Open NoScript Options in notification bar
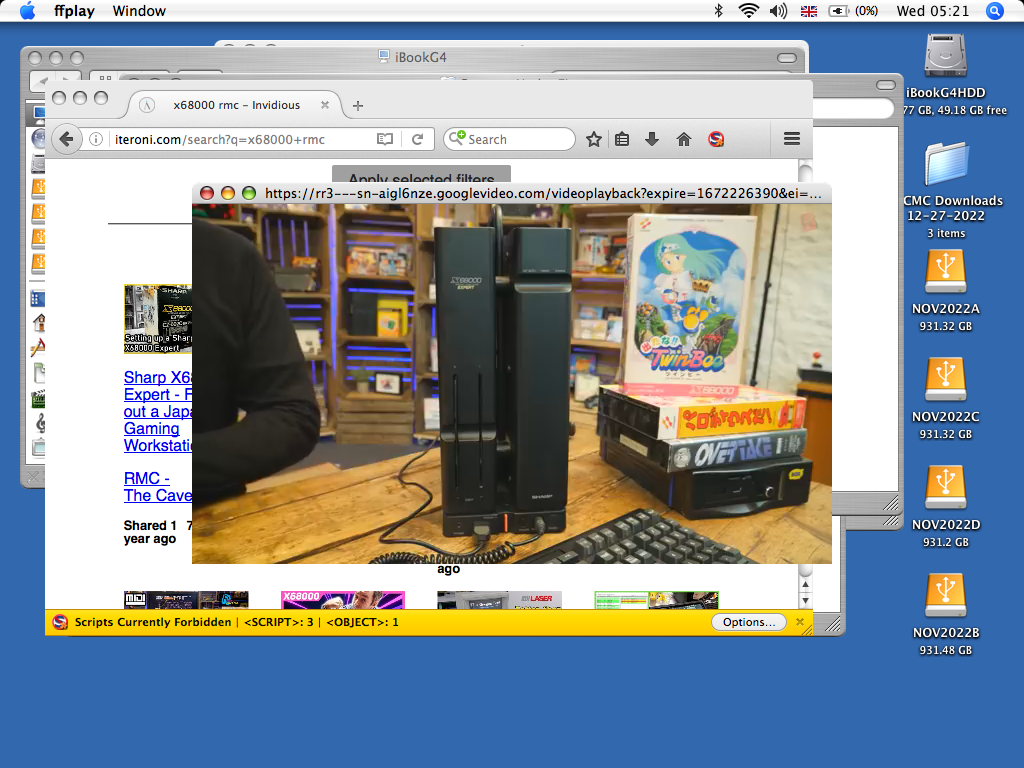Image resolution: width=1024 pixels, height=768 pixels. [748, 622]
